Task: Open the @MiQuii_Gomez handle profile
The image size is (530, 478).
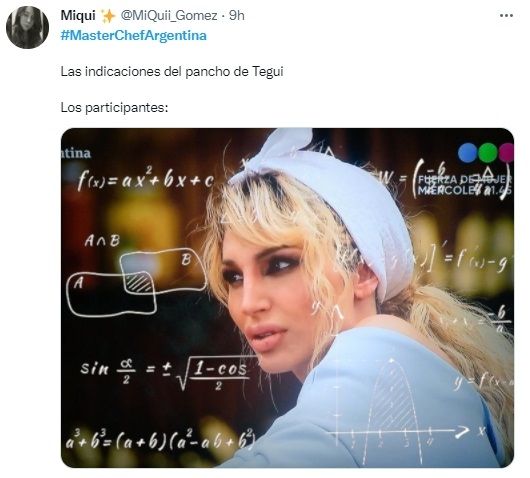Action: pyautogui.click(x=169, y=16)
